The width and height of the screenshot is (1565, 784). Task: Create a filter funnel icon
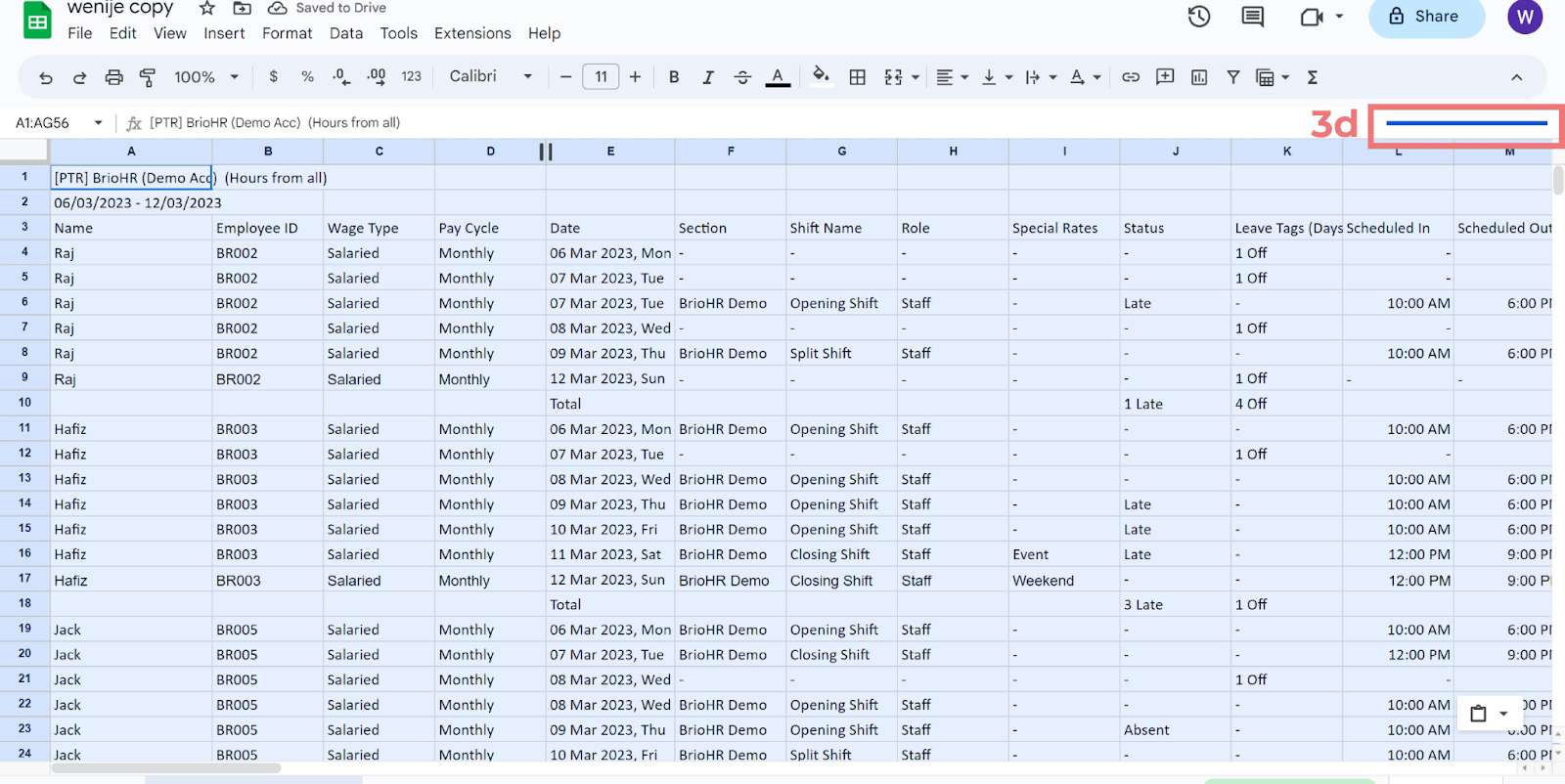click(x=1233, y=76)
